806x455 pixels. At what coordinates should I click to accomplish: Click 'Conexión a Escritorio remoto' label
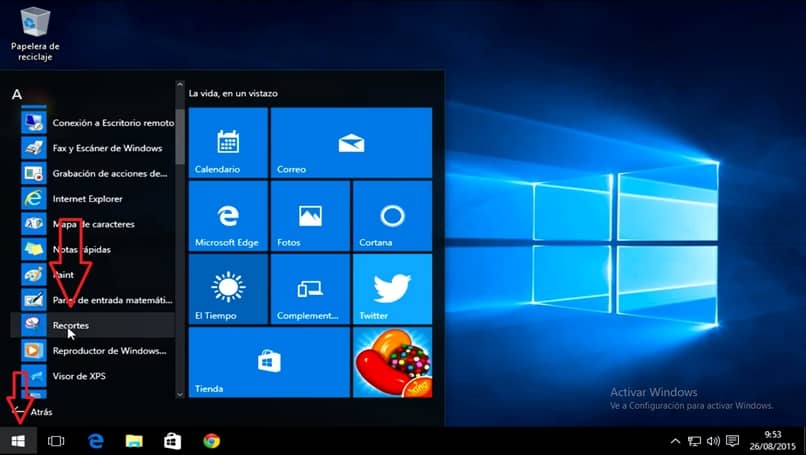pyautogui.click(x=113, y=123)
